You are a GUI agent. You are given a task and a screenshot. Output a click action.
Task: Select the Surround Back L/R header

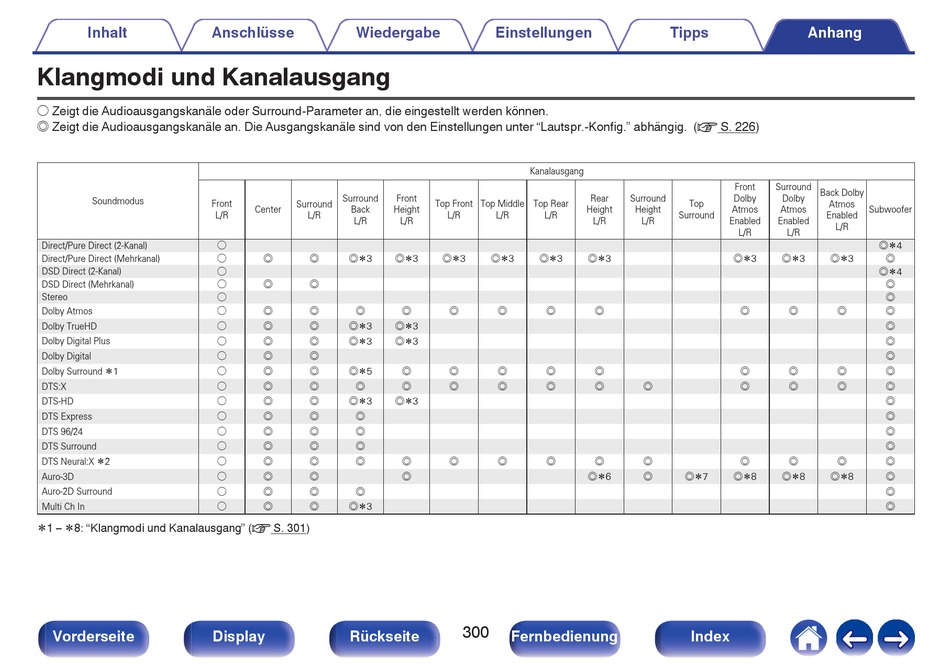click(360, 210)
